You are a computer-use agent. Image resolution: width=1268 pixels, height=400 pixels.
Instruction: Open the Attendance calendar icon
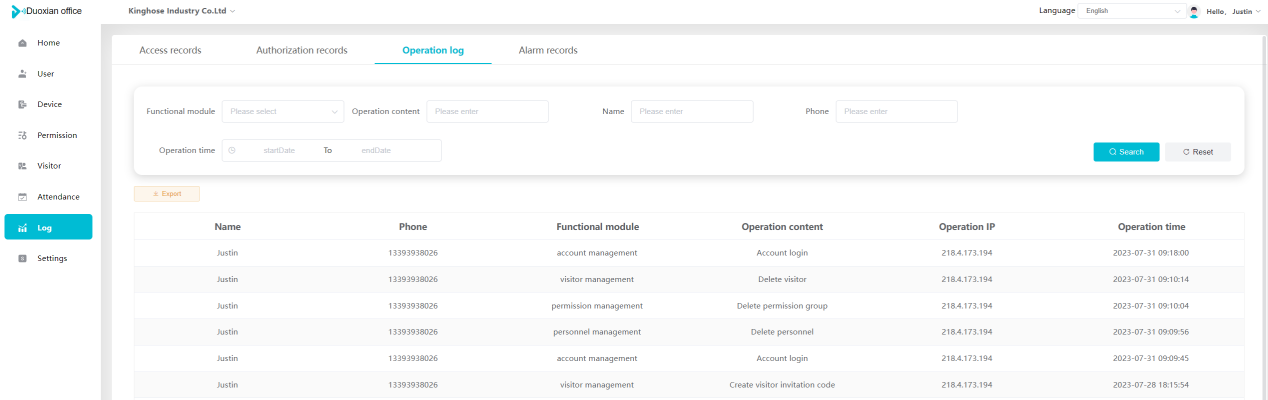[22, 197]
